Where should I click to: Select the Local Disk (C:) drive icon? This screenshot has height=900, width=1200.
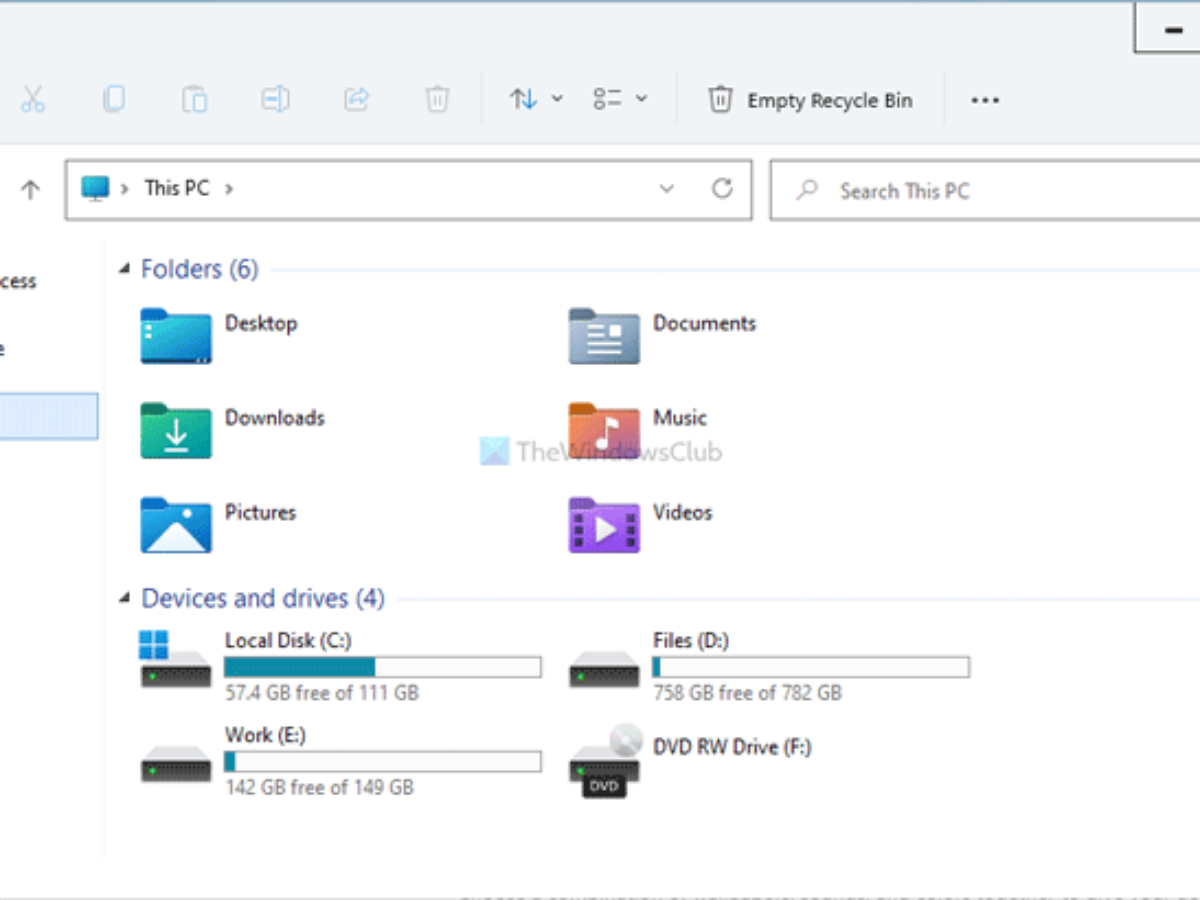click(175, 660)
